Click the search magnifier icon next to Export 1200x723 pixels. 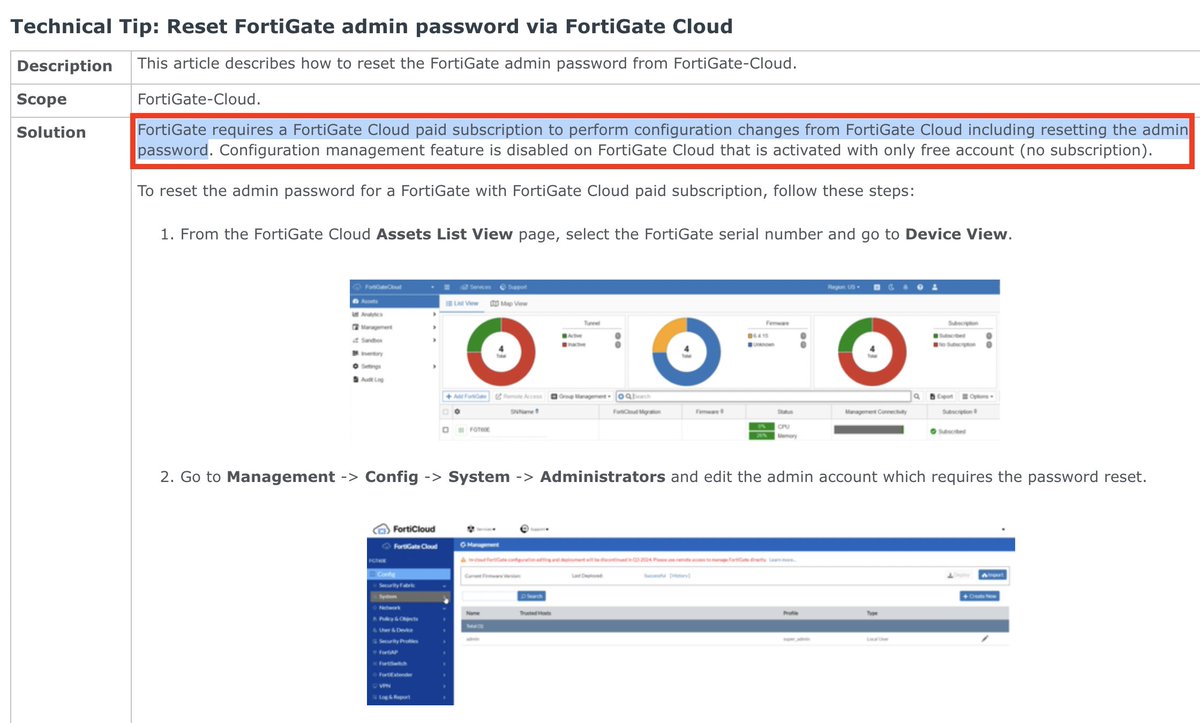click(x=917, y=397)
